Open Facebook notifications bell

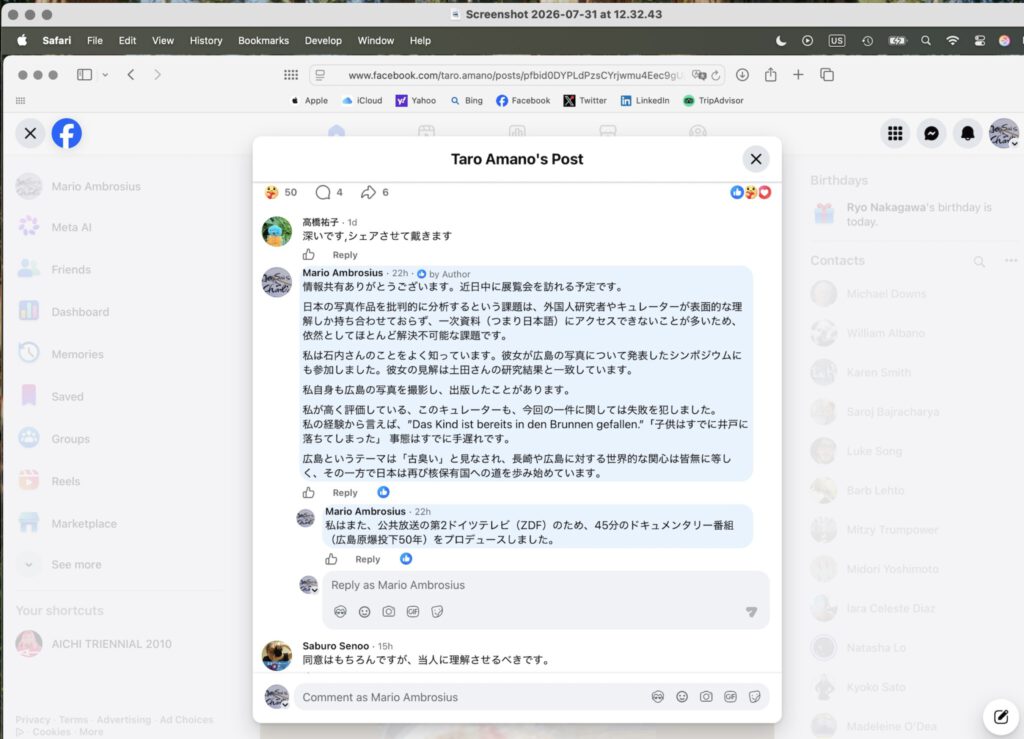click(x=967, y=133)
